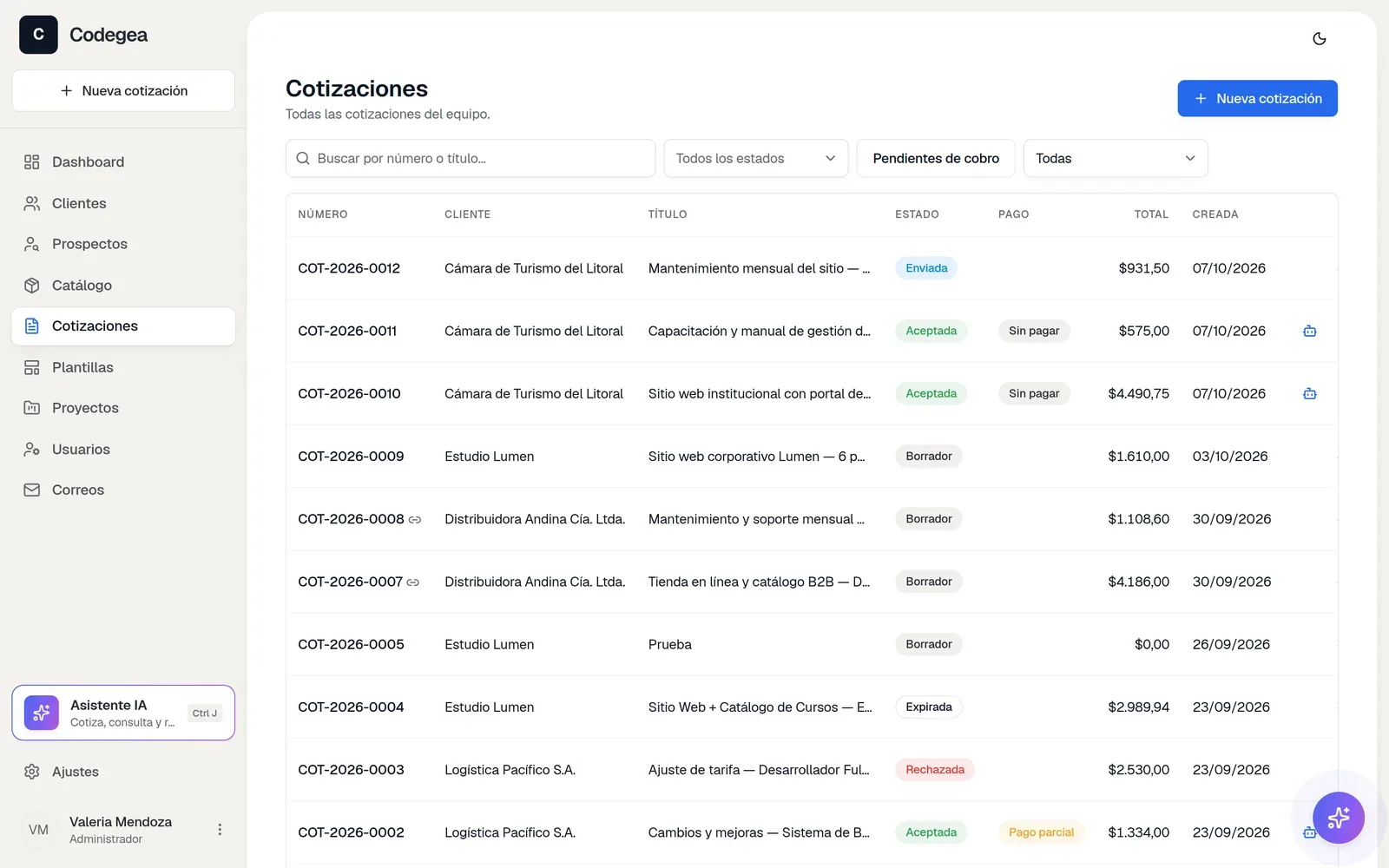Switch to Proyectos section
1389x868 pixels.
123,408
